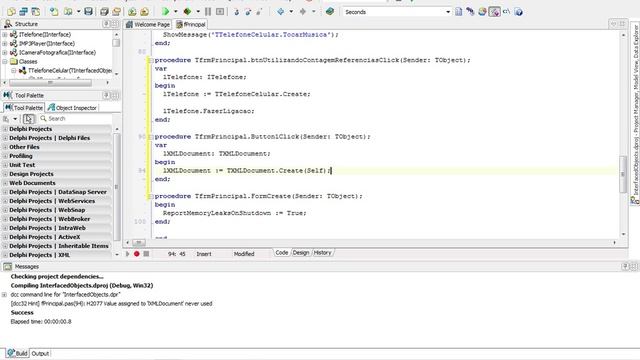The height and width of the screenshot is (360, 640).
Task: Click the H2077 hint message line
Action: tap(111, 304)
